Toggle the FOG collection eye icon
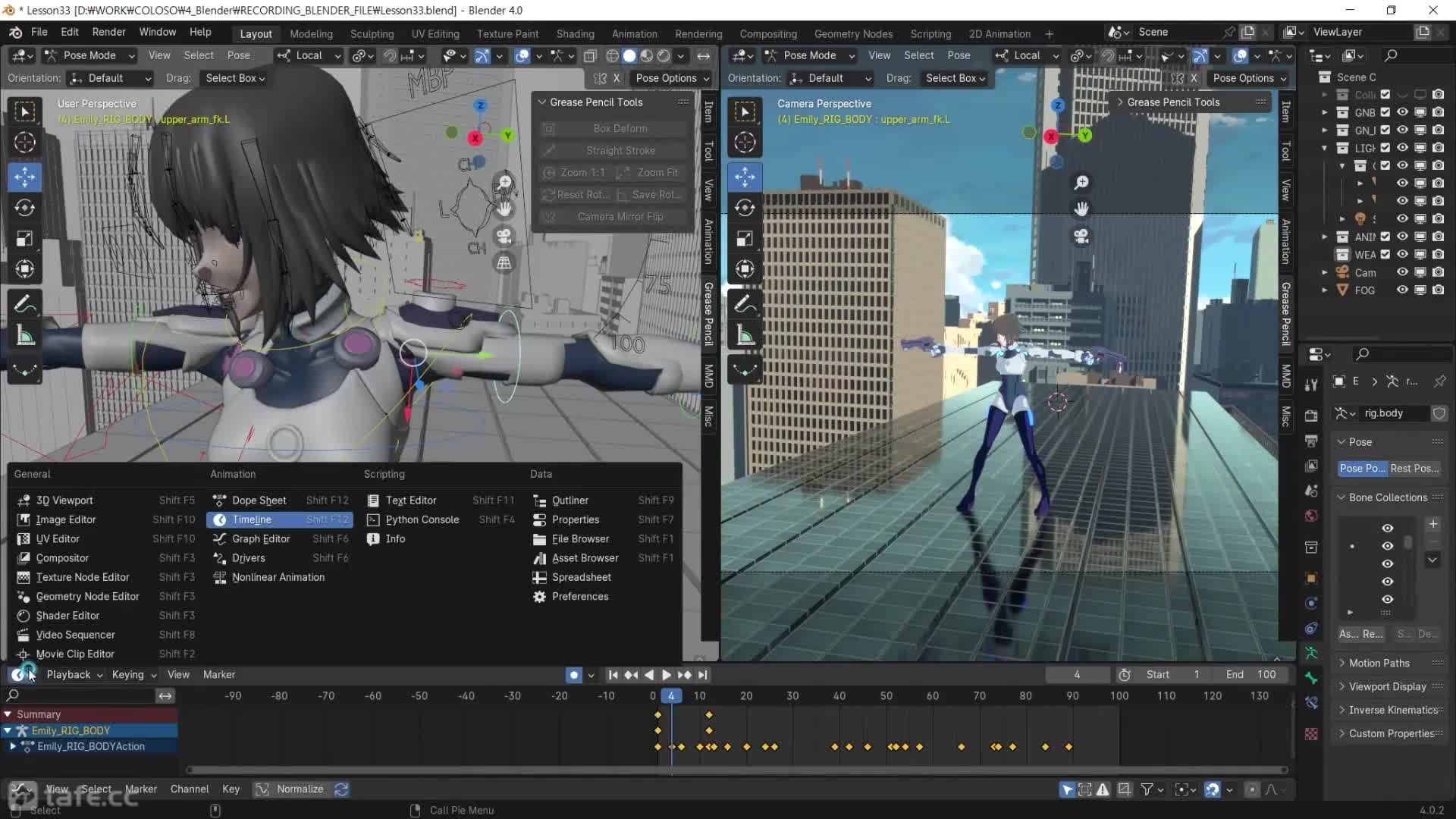The width and height of the screenshot is (1456, 819). 1402,290
